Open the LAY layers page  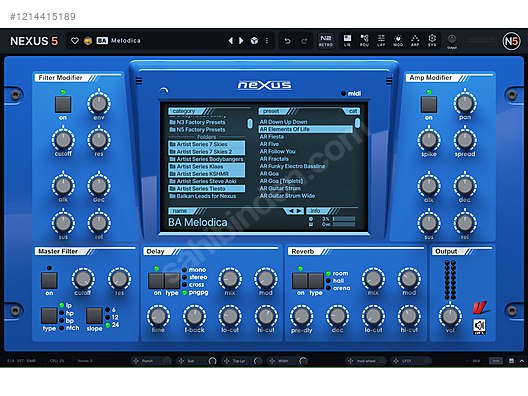381,40
